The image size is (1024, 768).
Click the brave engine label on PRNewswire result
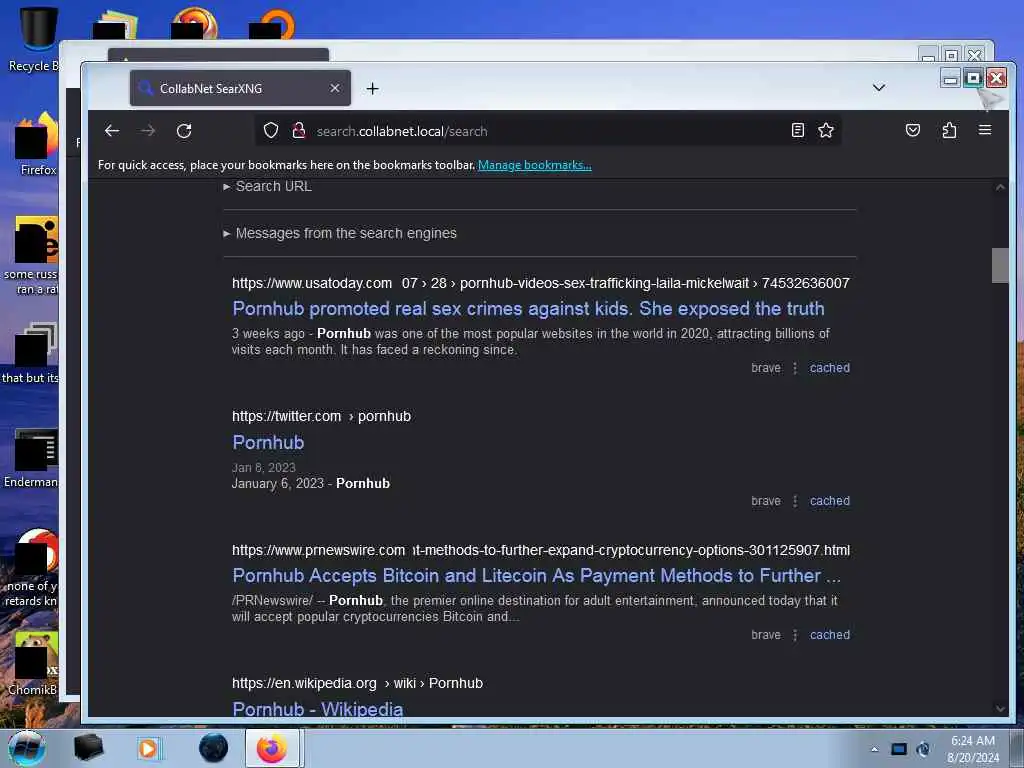point(766,635)
